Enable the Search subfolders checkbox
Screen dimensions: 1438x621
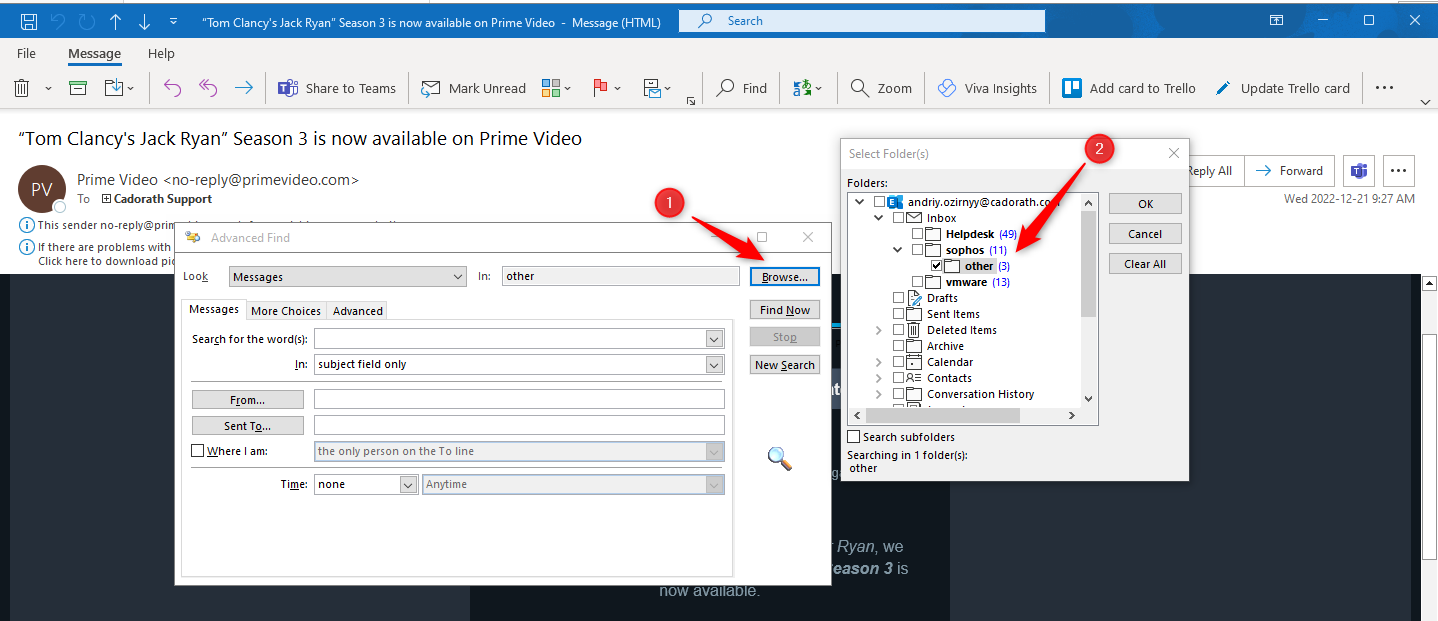coord(854,437)
